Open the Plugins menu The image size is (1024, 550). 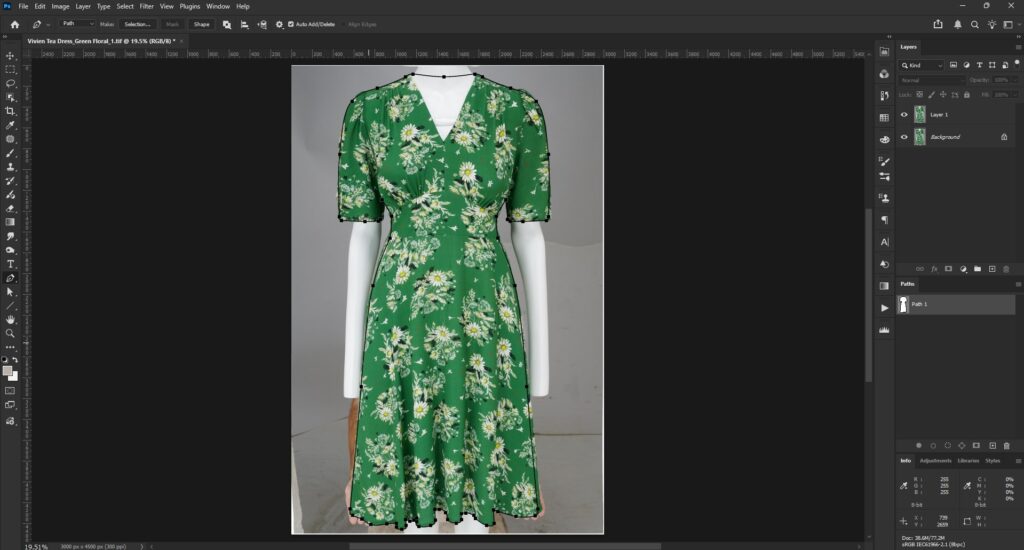tap(189, 6)
